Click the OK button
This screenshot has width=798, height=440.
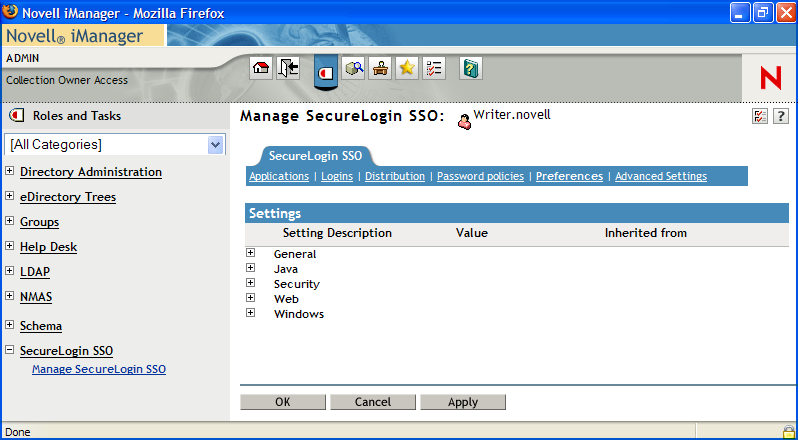pyautogui.click(x=283, y=402)
